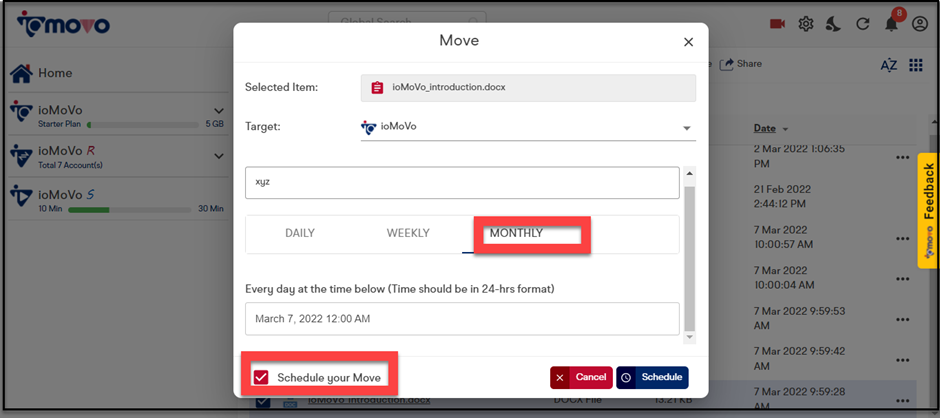Open notifications bell with badge 8
Image resolution: width=940 pixels, height=418 pixels.
click(892, 22)
